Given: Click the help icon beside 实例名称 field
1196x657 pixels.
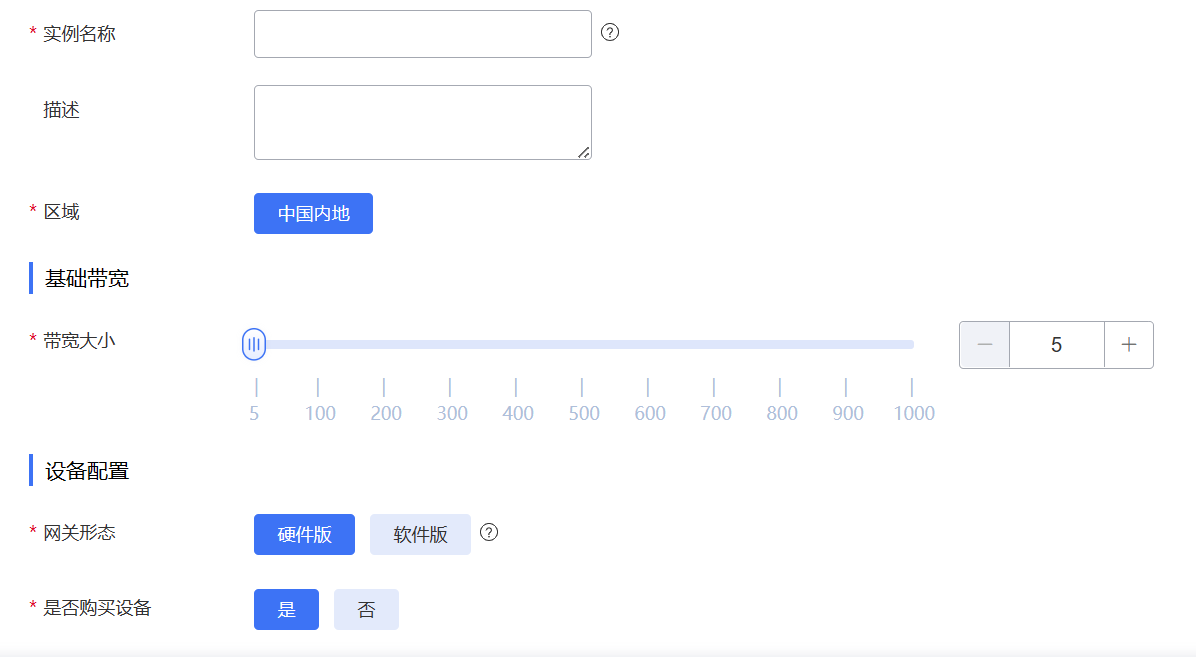Looking at the screenshot, I should [x=610, y=32].
